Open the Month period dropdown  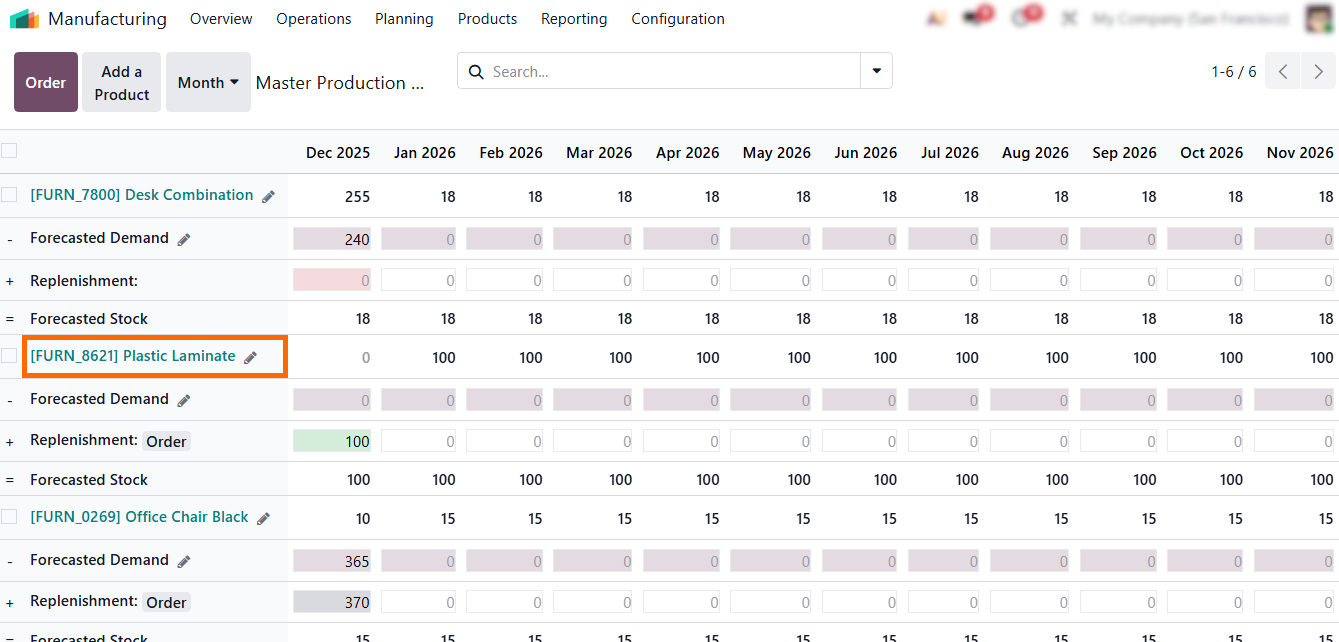[208, 83]
